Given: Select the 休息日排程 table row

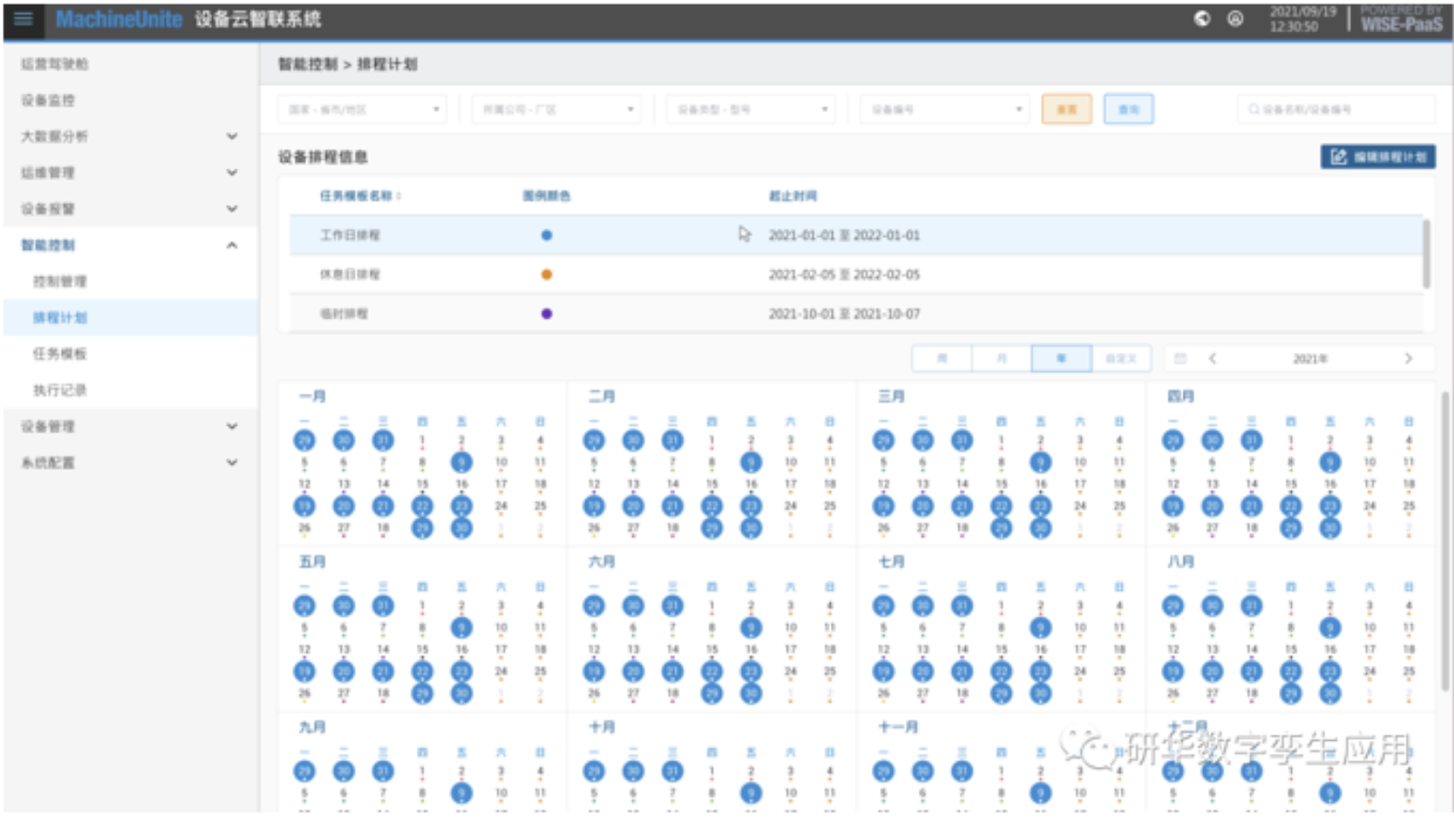Looking at the screenshot, I should 857,274.
